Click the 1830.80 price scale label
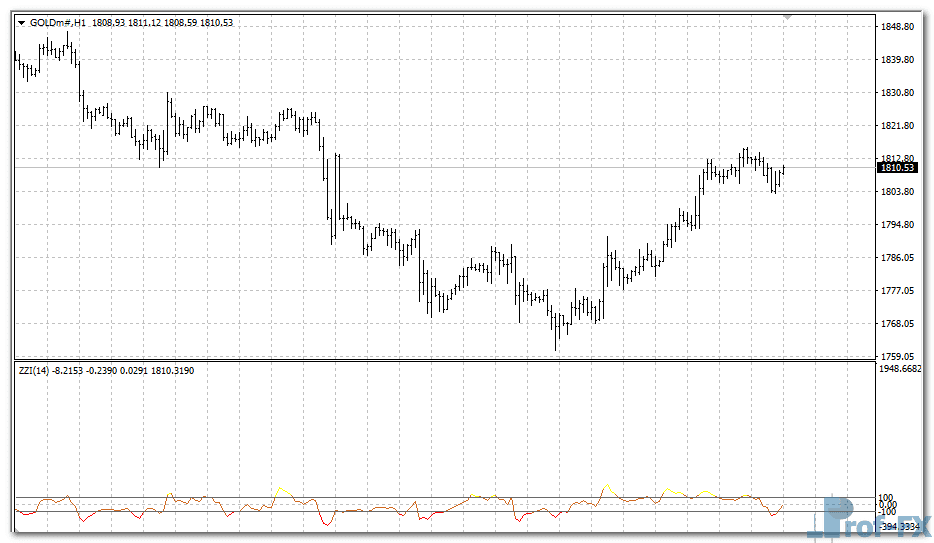The height and width of the screenshot is (543, 934). (897, 93)
